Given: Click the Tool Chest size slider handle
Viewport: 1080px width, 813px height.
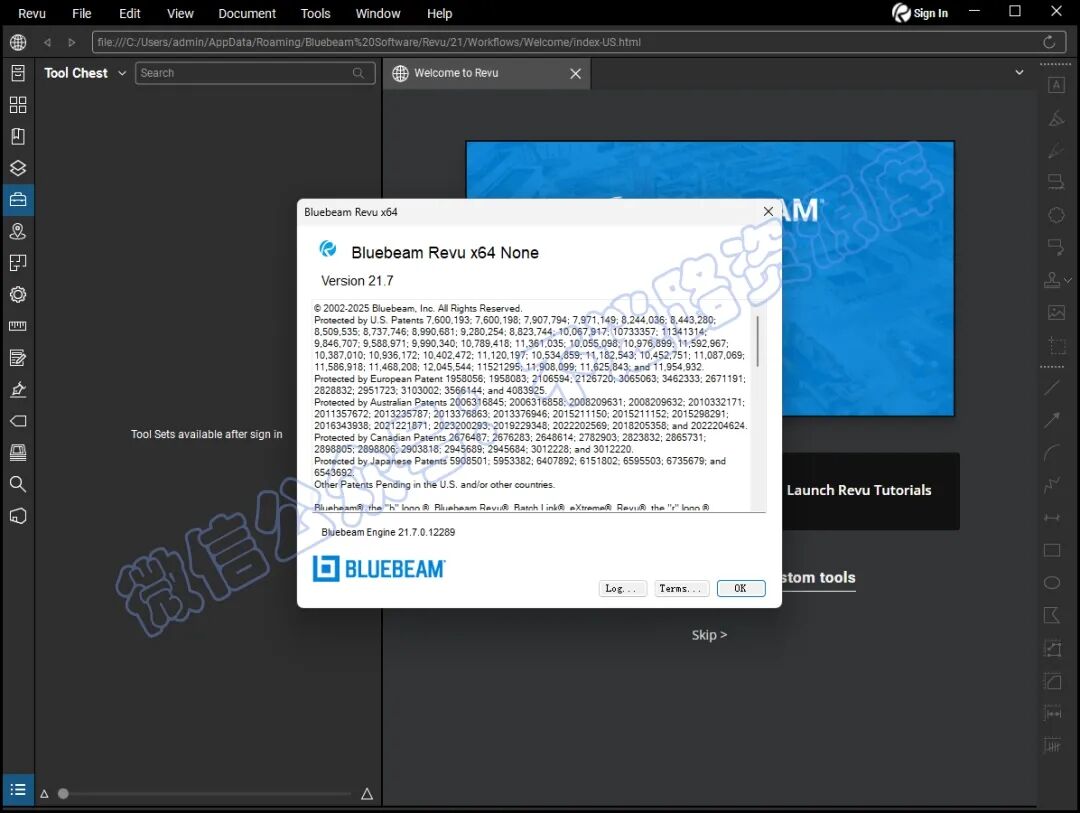Looking at the screenshot, I should [63, 794].
